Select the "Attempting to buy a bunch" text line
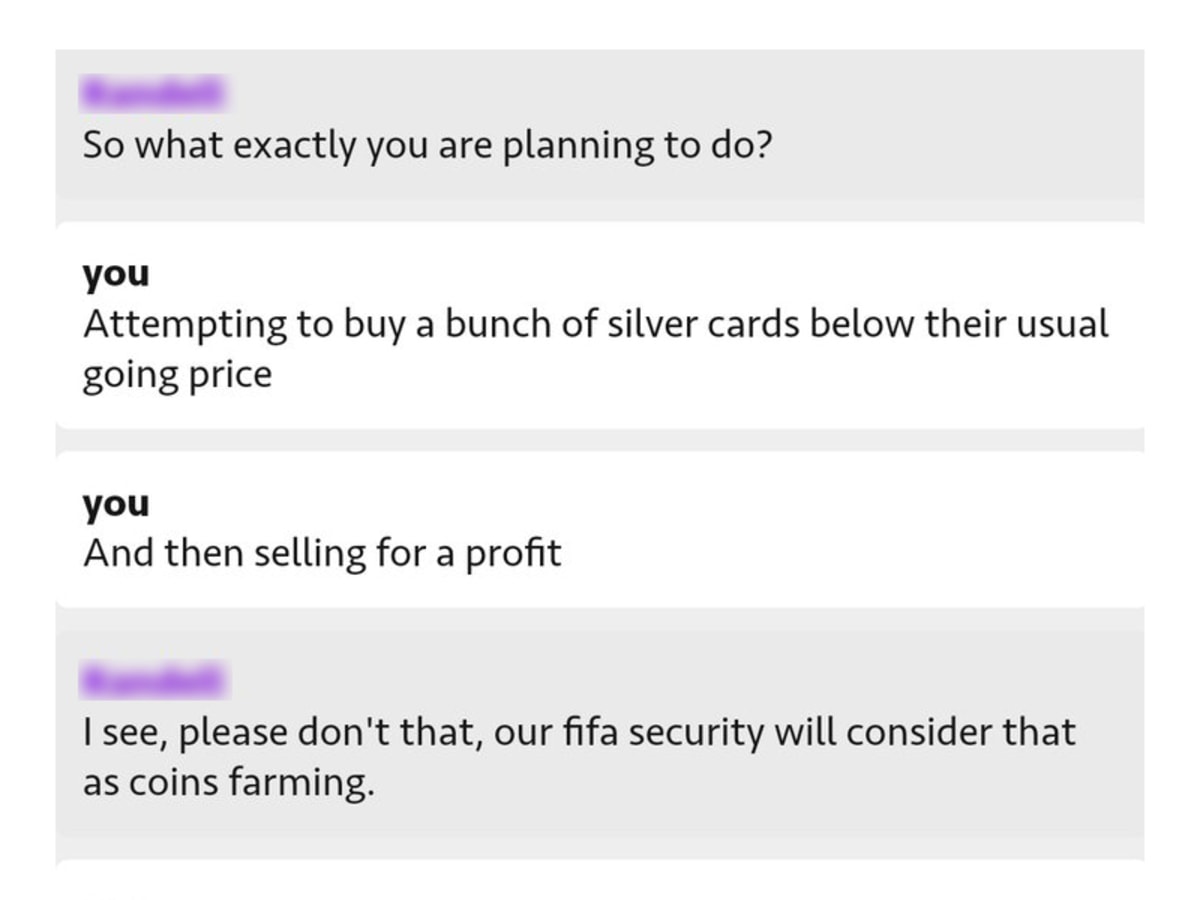This screenshot has width=1200, height=900. [x=596, y=324]
